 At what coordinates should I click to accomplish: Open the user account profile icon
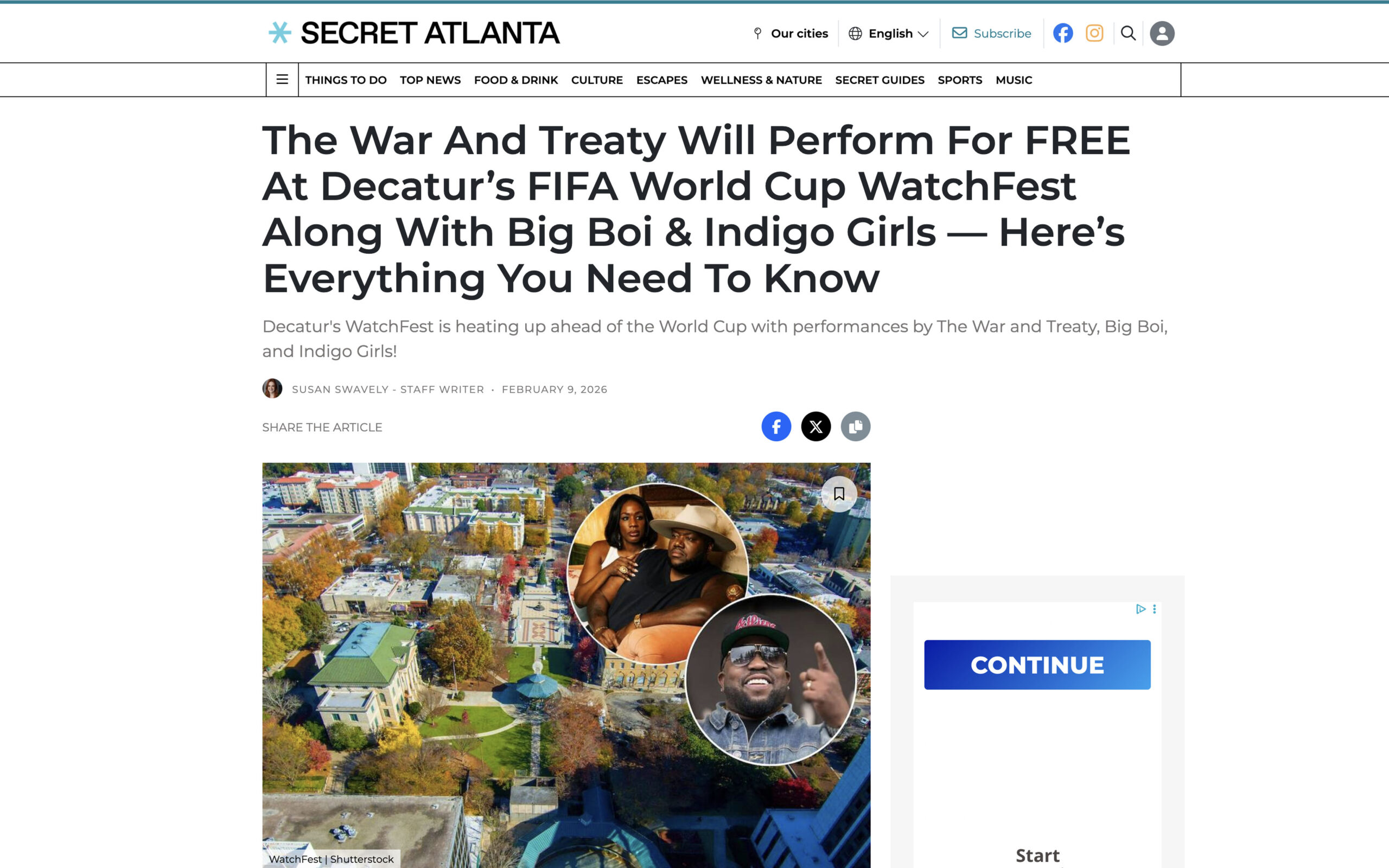[x=1162, y=33]
